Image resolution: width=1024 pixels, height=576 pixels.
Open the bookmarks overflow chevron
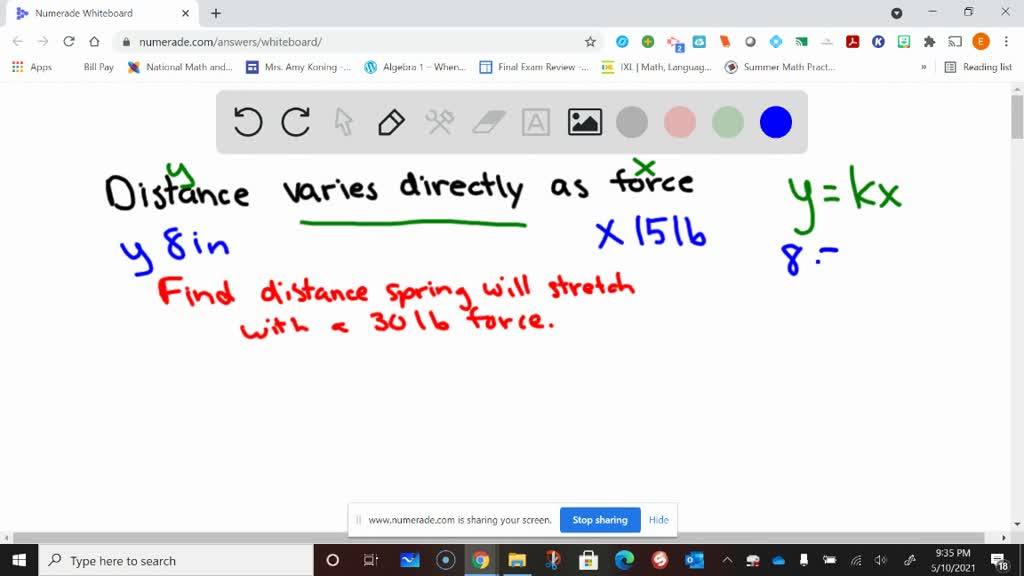tap(923, 67)
